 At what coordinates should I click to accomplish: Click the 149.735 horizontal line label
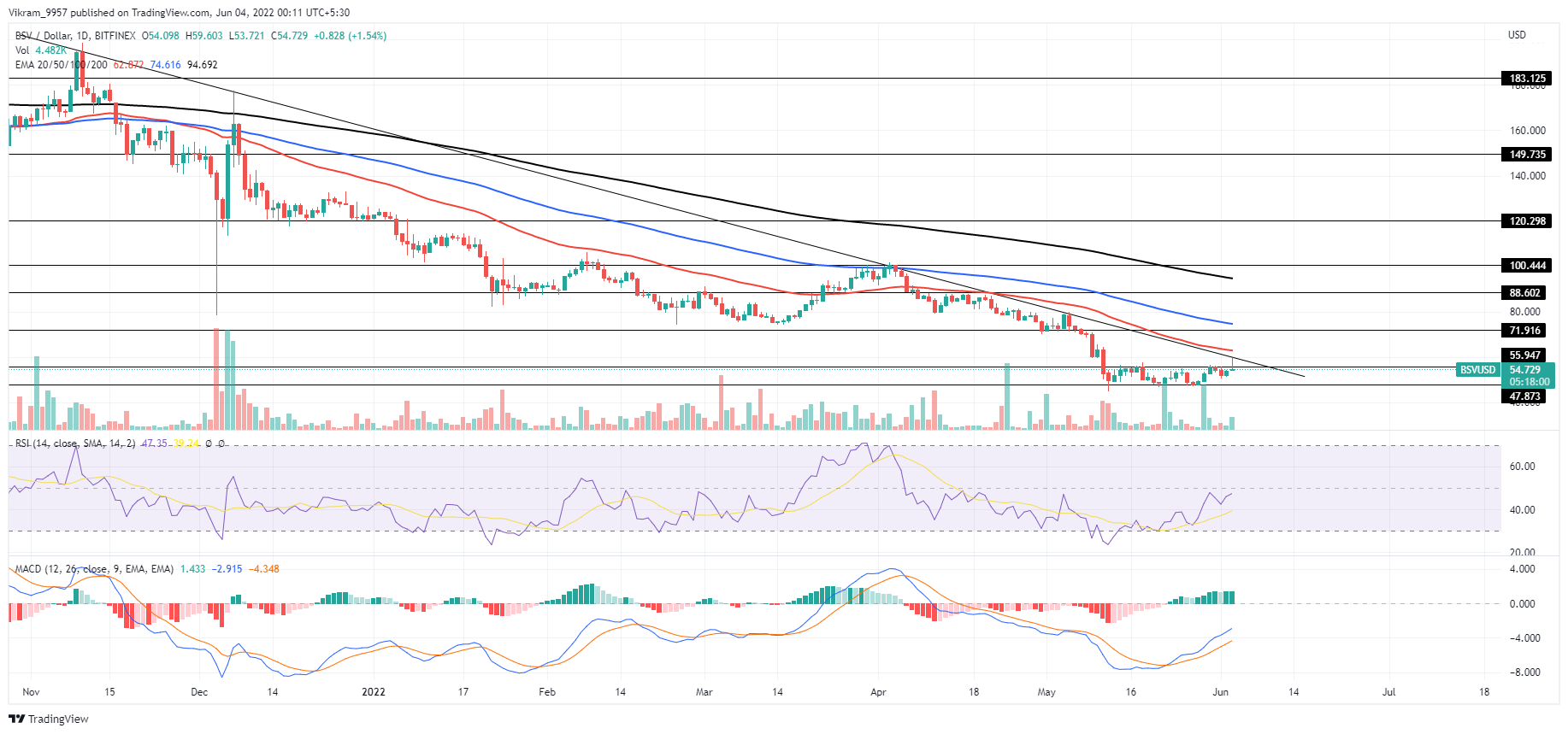[x=1526, y=155]
